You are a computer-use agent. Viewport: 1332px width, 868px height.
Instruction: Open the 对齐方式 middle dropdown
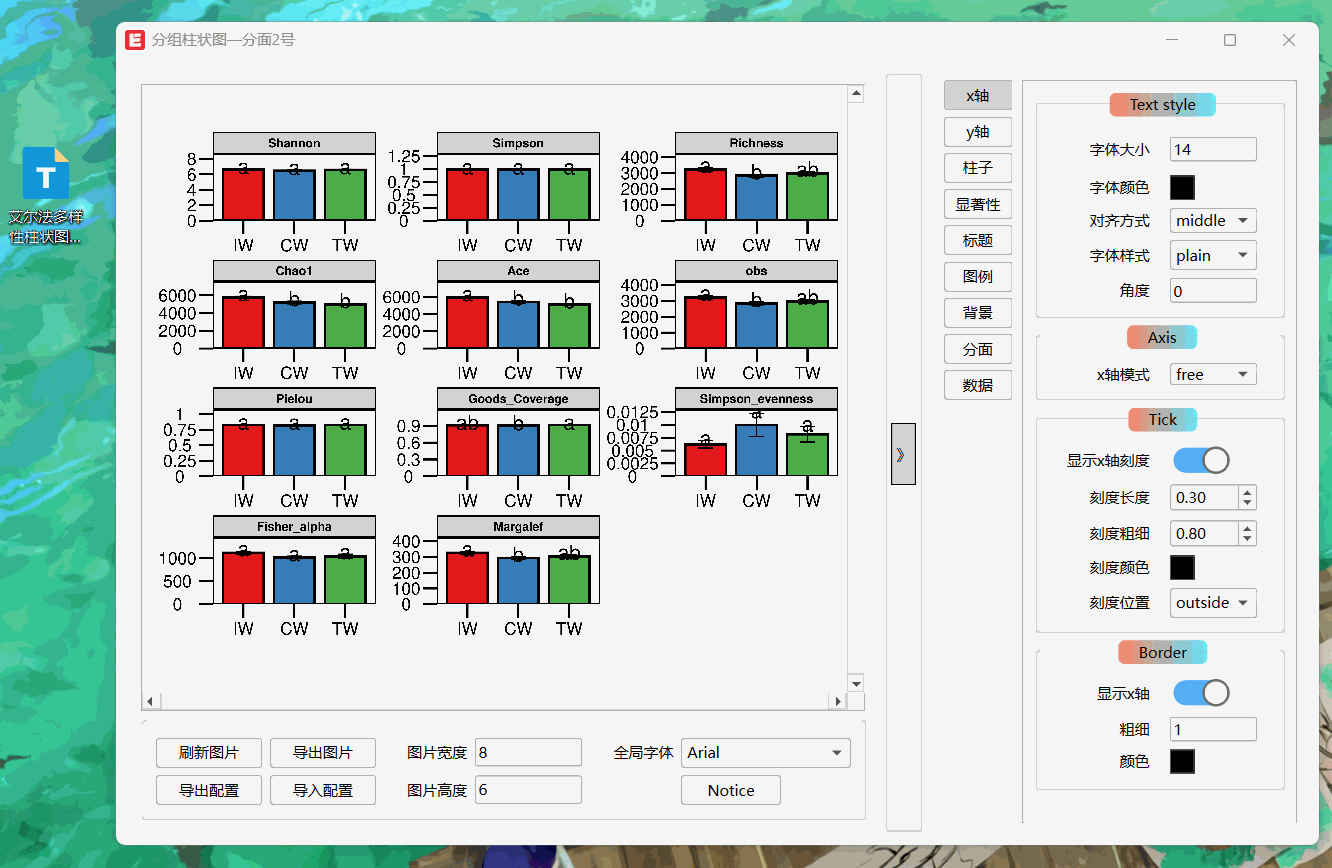pos(1213,221)
